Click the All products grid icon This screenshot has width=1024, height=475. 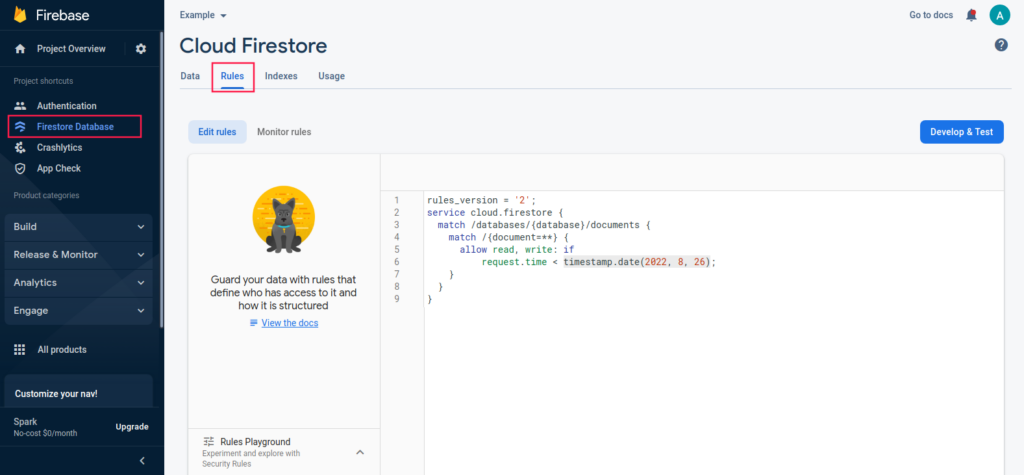(20, 350)
